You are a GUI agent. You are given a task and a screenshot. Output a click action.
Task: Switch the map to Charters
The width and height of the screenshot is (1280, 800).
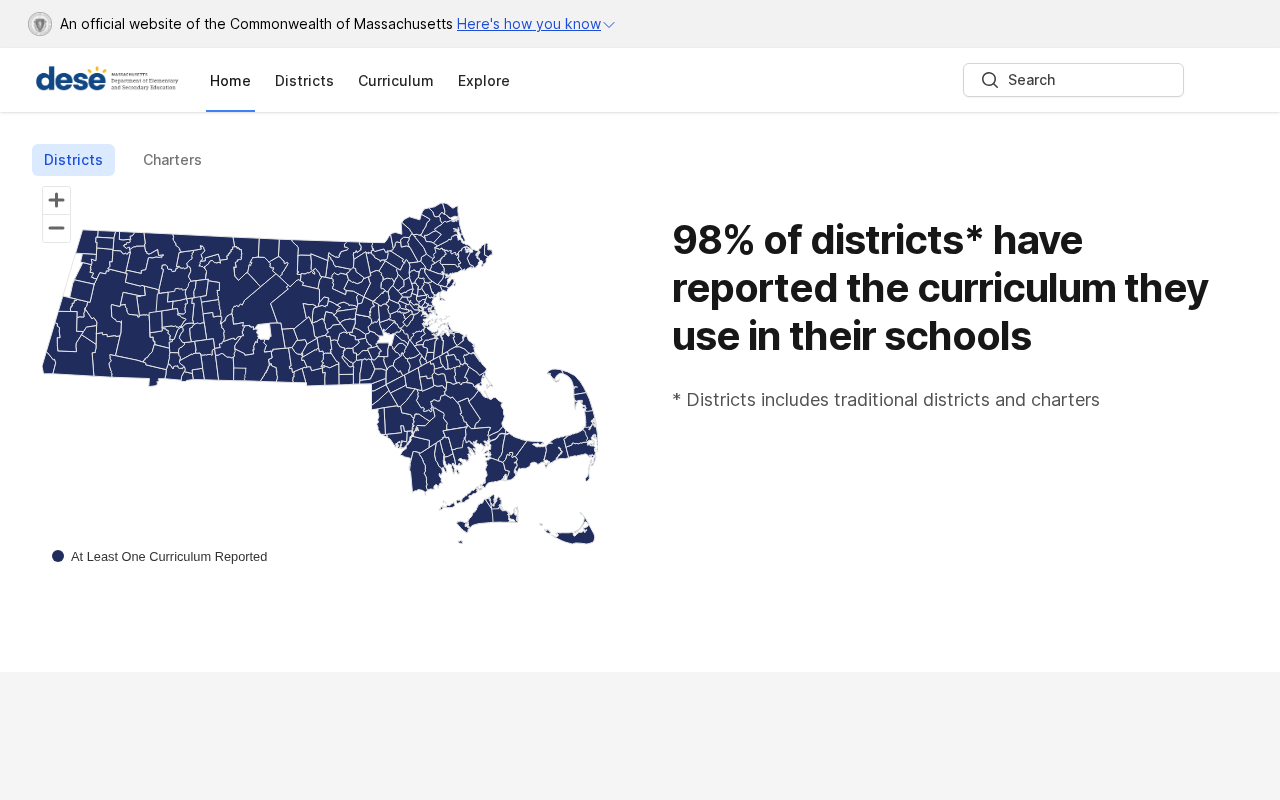(x=172, y=160)
